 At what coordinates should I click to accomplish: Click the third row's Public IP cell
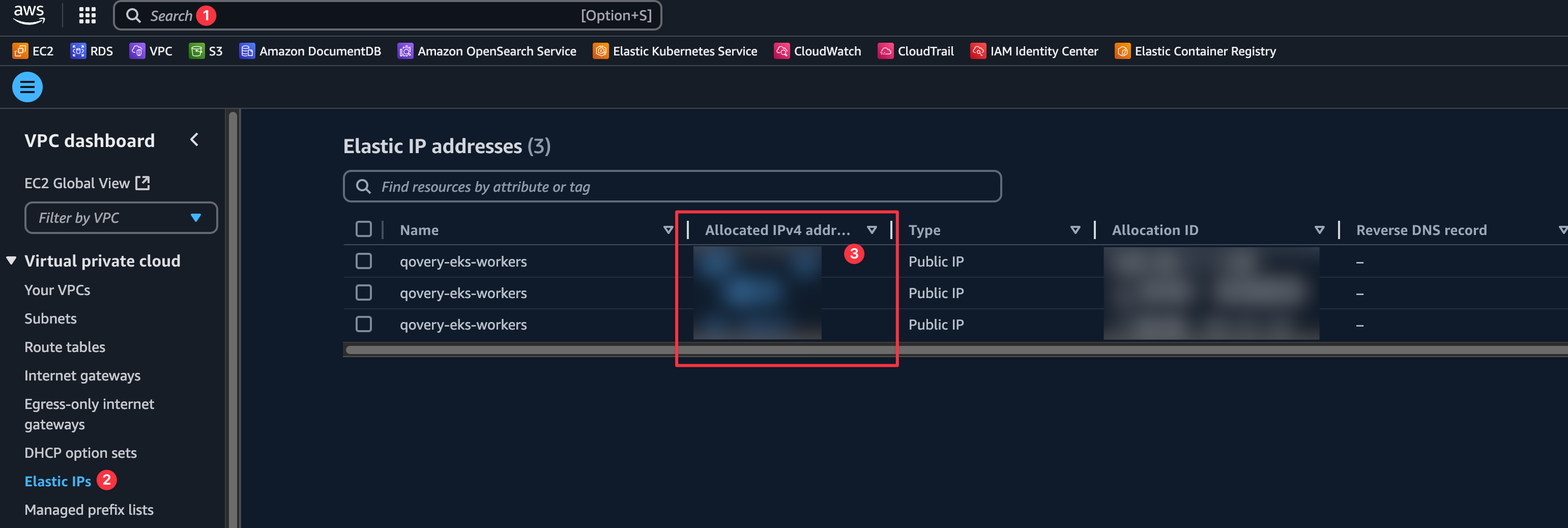936,325
